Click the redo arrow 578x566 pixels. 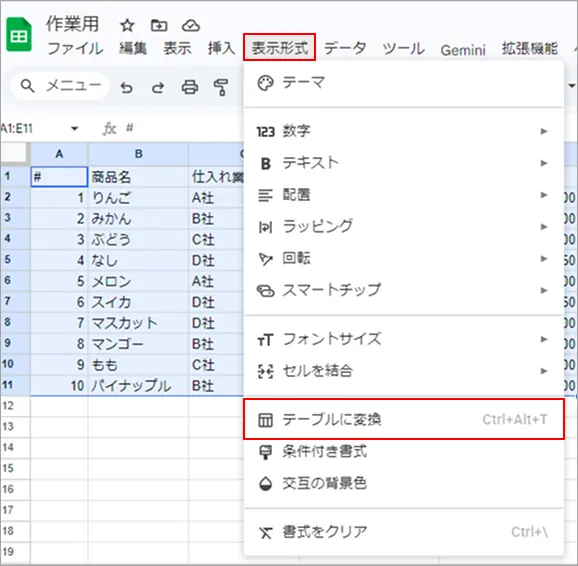point(158,87)
